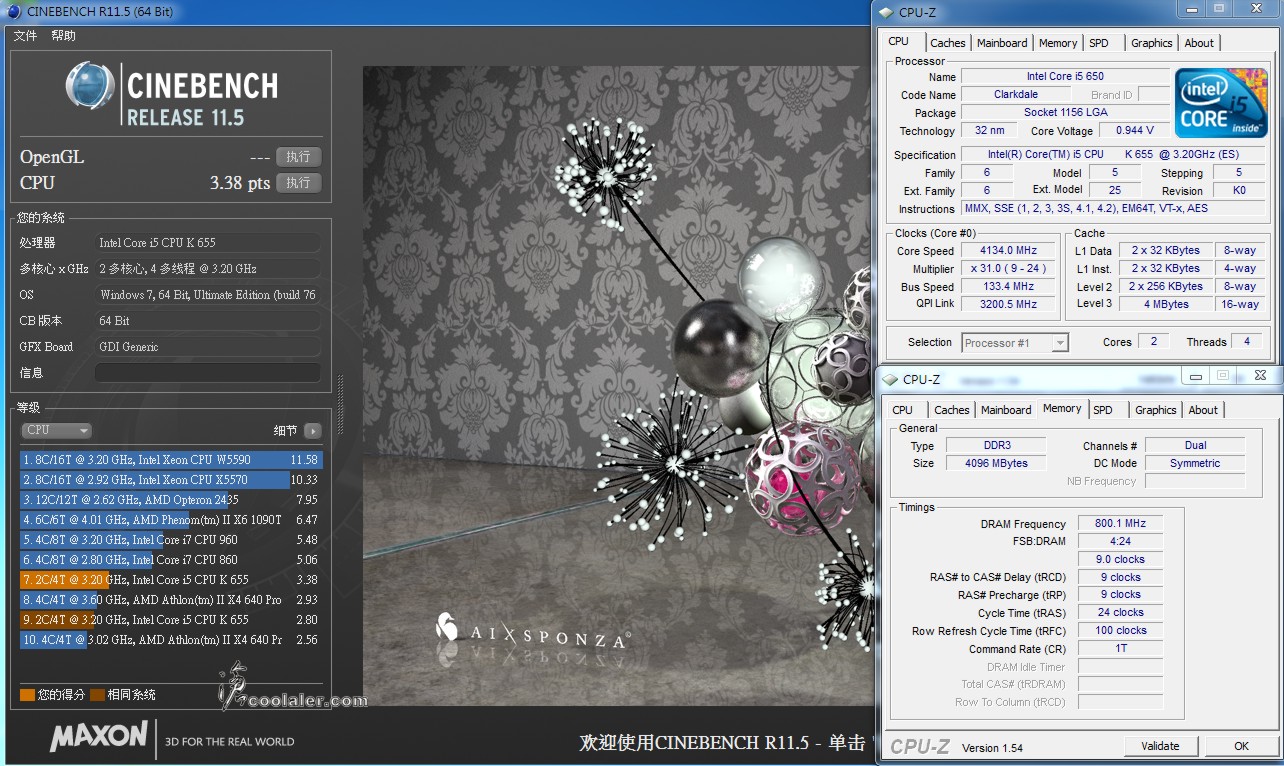Click the Validate button in CPU-Z
The width and height of the screenshot is (1284, 766).
(x=1160, y=746)
